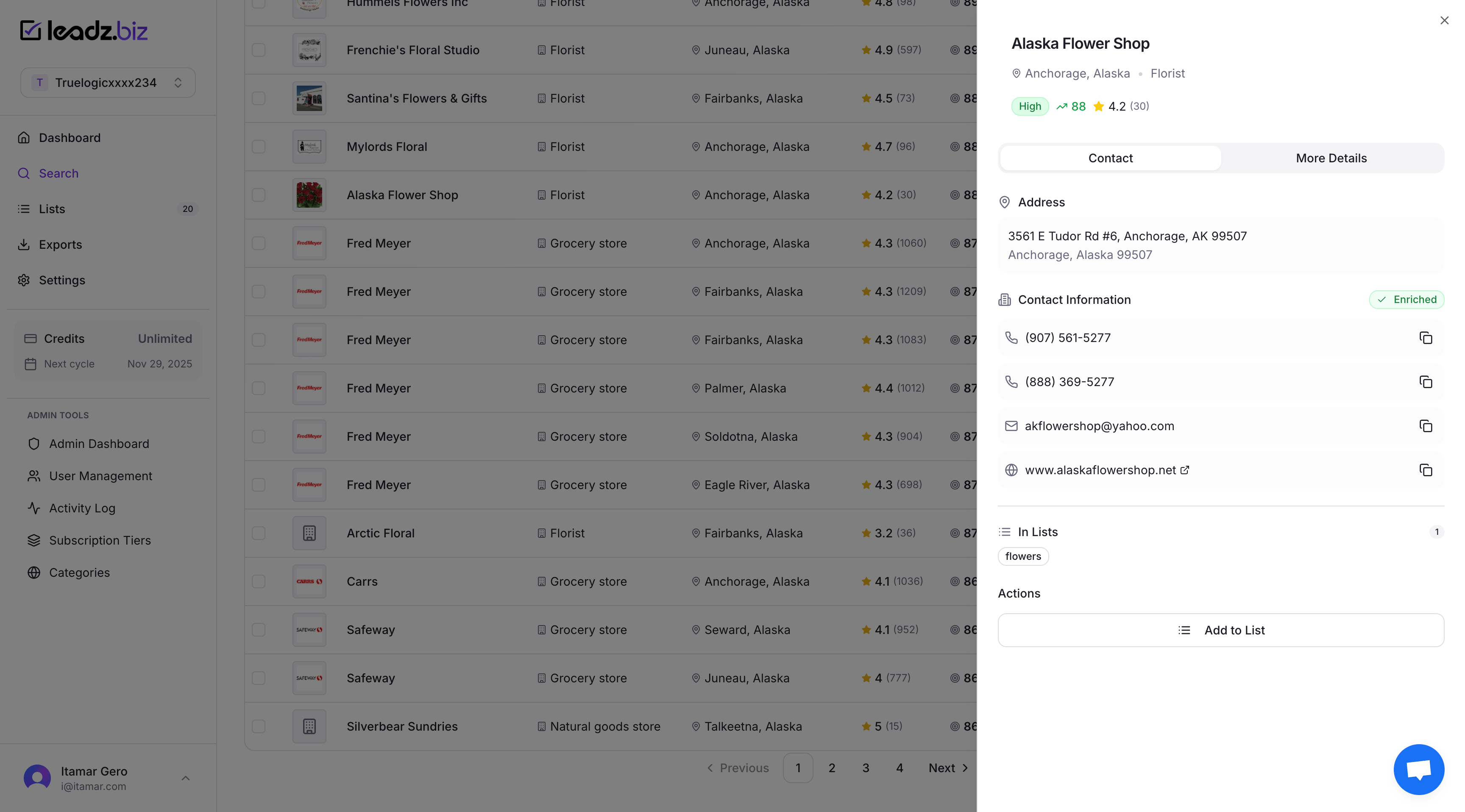The height and width of the screenshot is (812, 1465).
Task: Click the Alaska Flower Shop thumbnail image
Action: pos(309,195)
